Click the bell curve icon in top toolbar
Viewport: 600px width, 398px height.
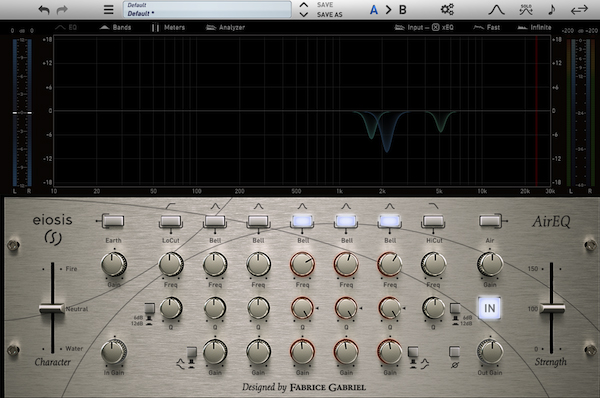496,10
